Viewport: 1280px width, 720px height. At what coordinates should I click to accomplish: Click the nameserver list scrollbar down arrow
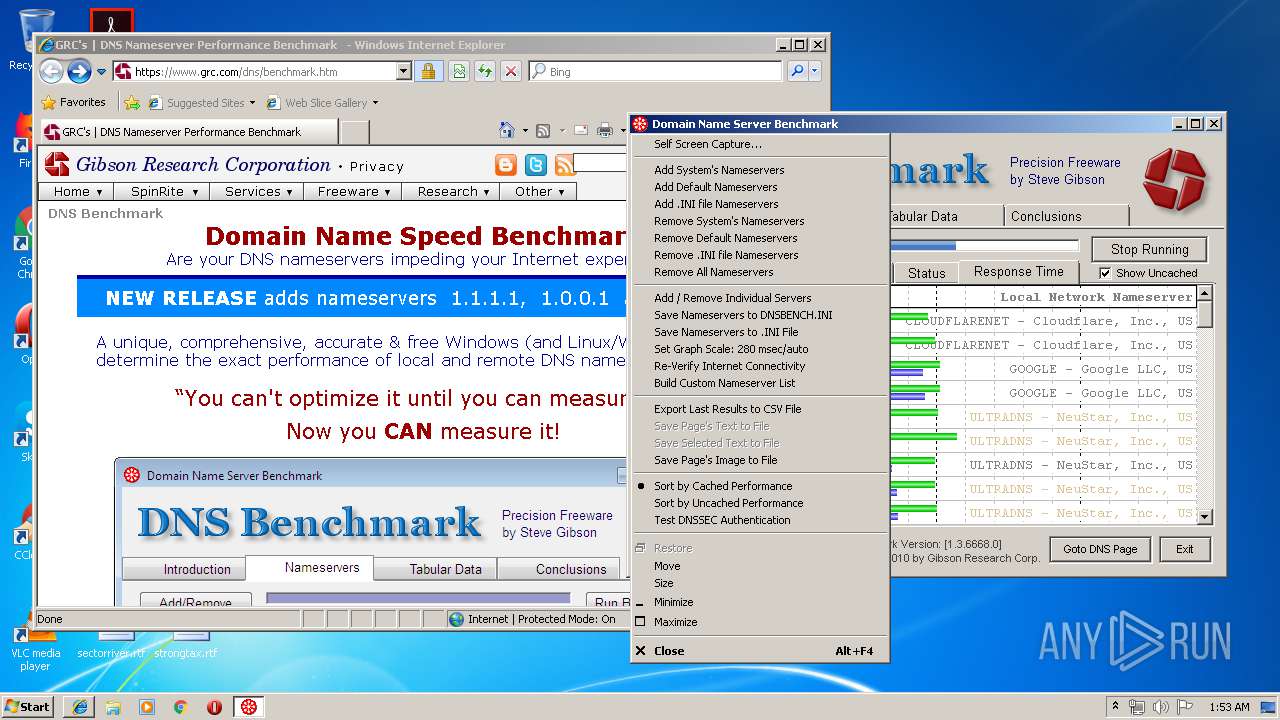coord(1204,517)
